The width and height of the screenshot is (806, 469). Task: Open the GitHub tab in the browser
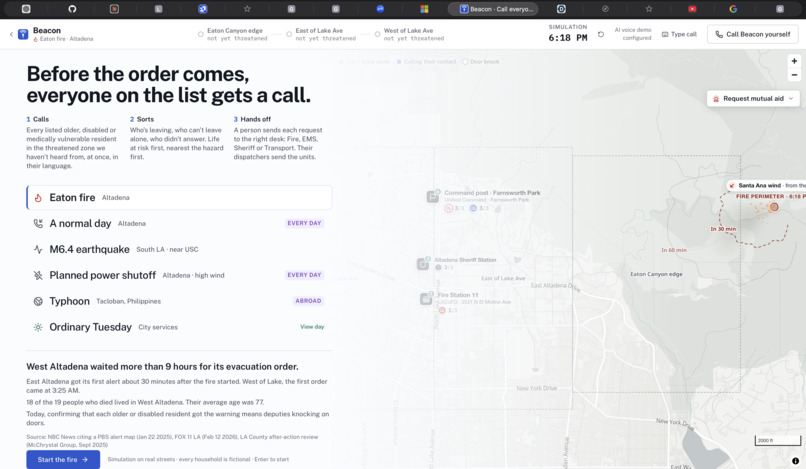[x=72, y=9]
